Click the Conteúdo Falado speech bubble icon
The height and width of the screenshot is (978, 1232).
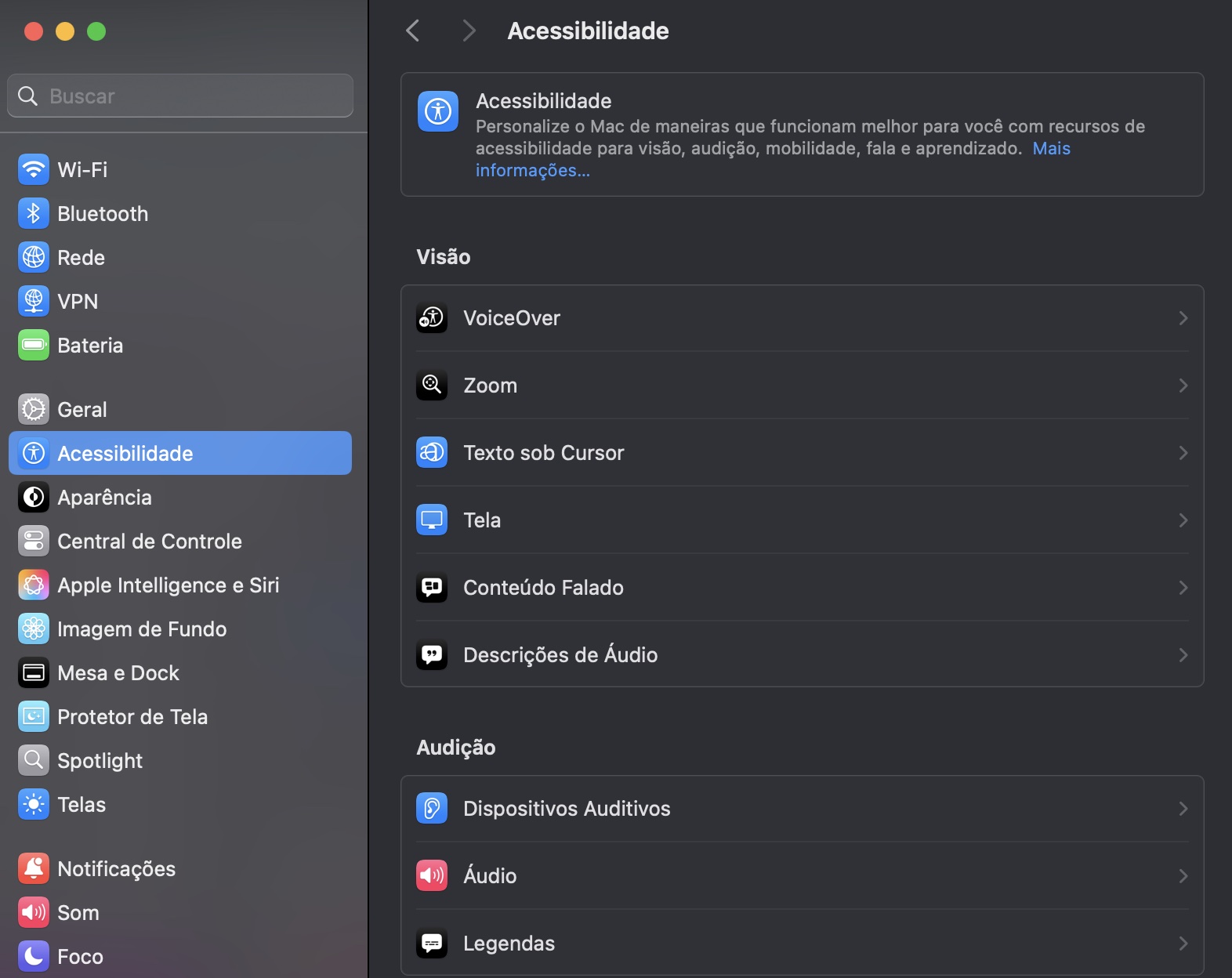pyautogui.click(x=432, y=588)
